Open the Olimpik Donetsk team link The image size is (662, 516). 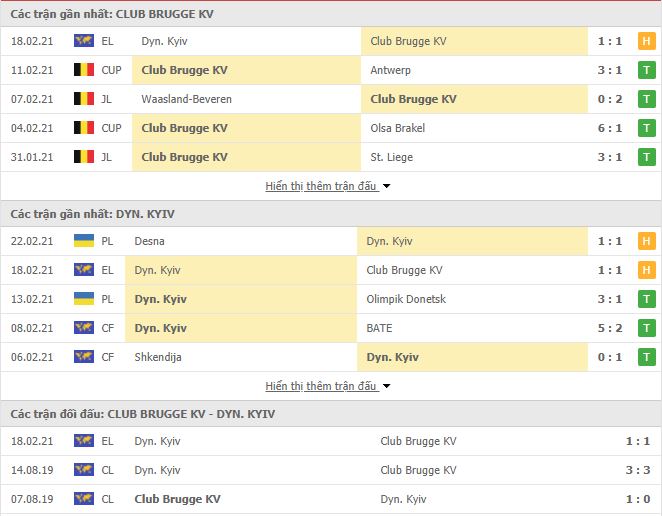tap(406, 299)
